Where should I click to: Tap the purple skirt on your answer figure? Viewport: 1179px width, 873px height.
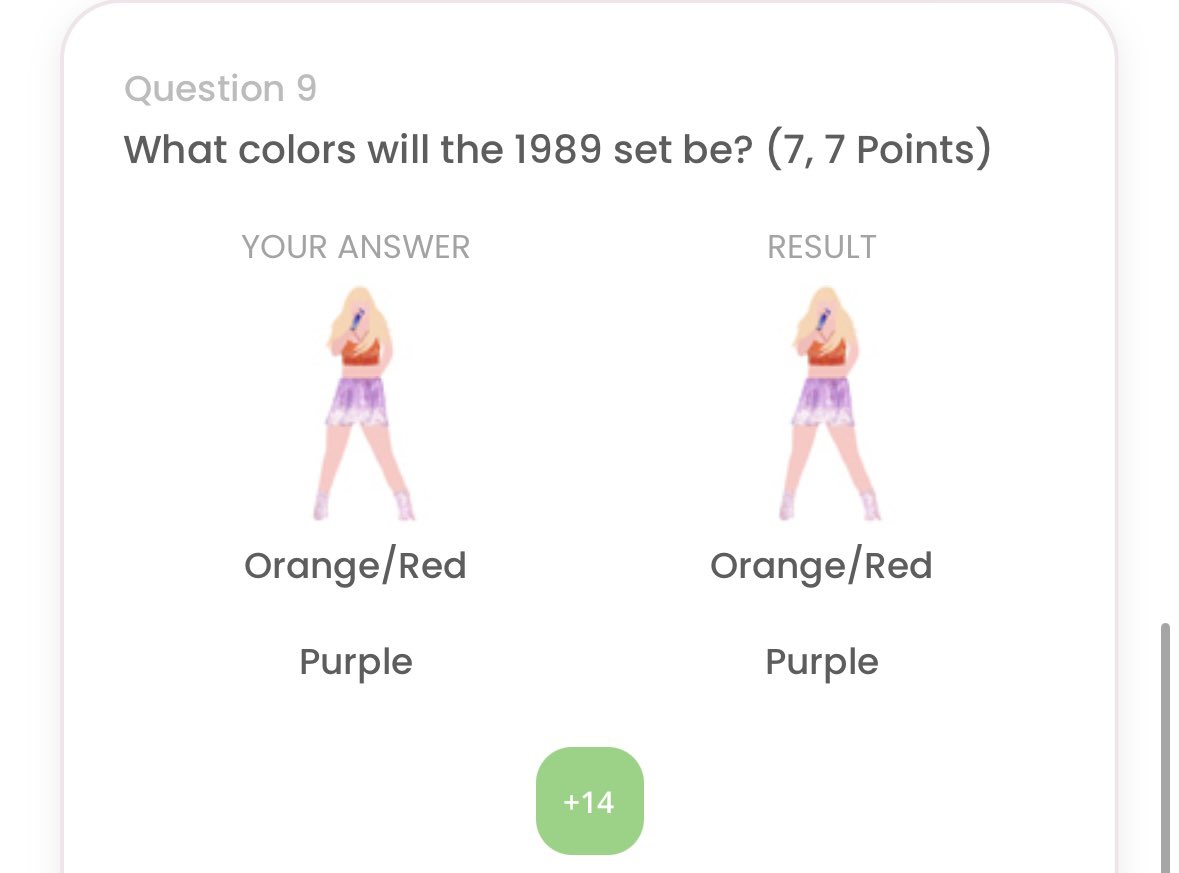359,402
